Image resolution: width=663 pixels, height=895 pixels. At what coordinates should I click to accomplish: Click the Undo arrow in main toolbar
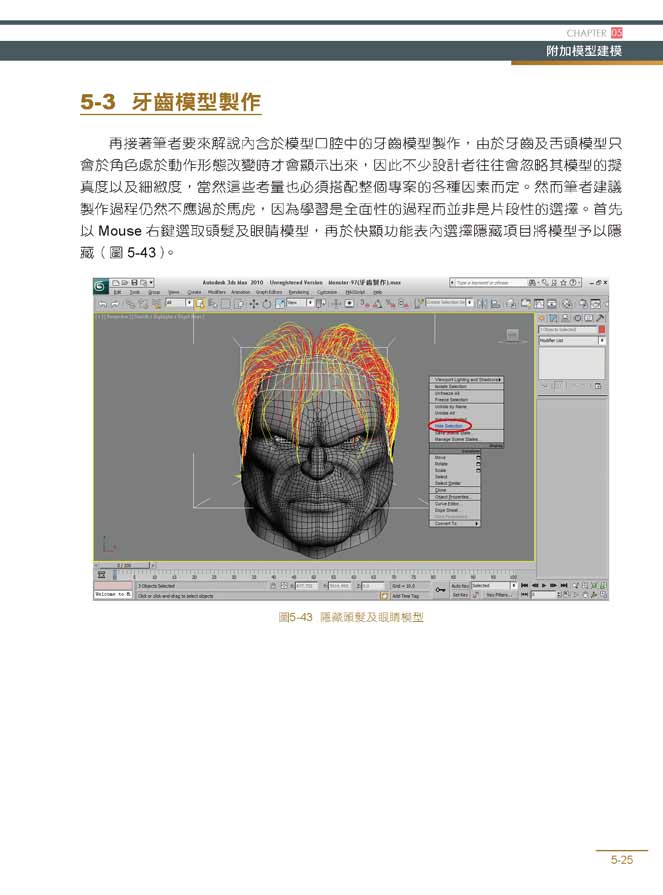pos(103,304)
